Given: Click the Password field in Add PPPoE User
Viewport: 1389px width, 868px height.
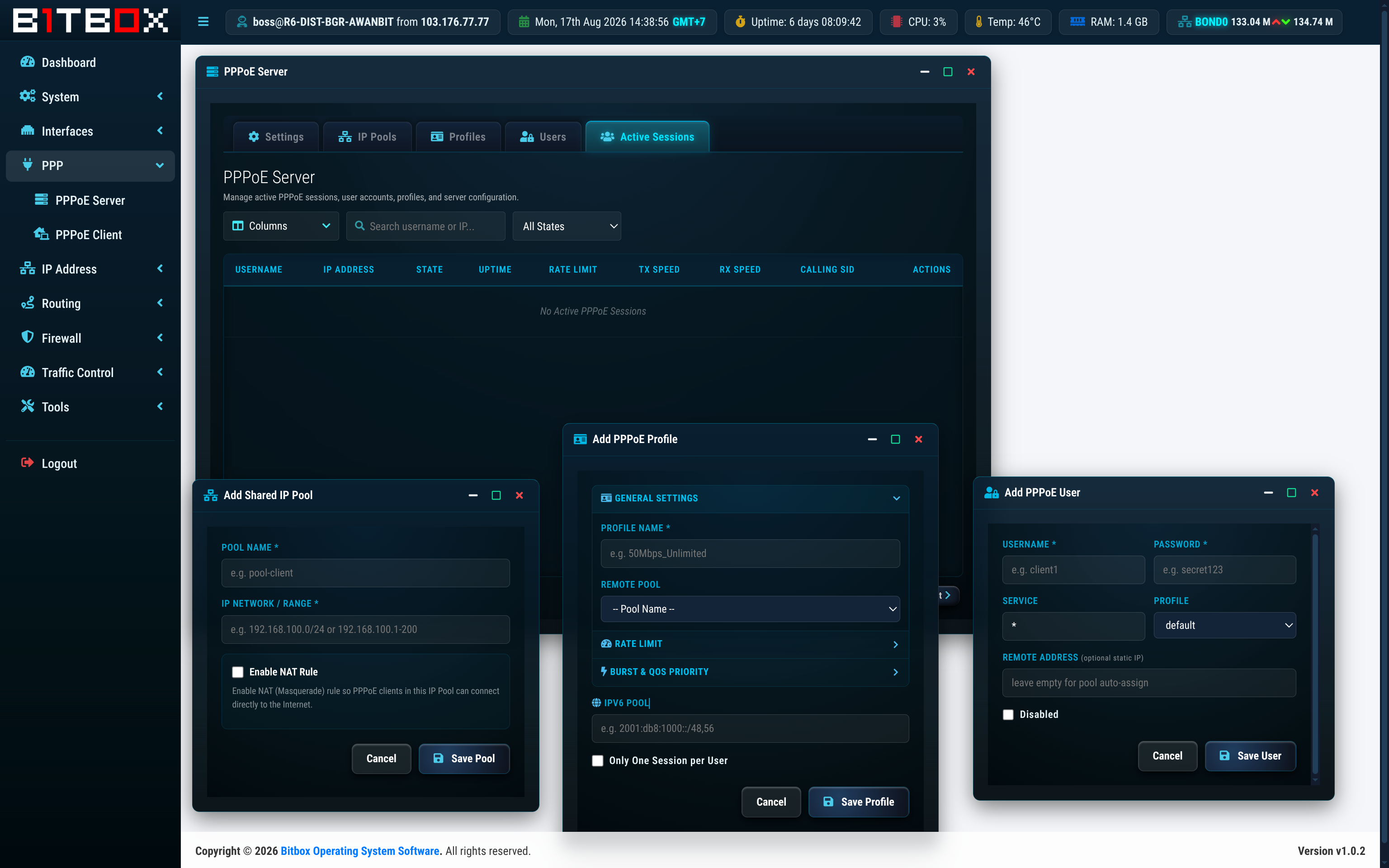Looking at the screenshot, I should 1225,570.
